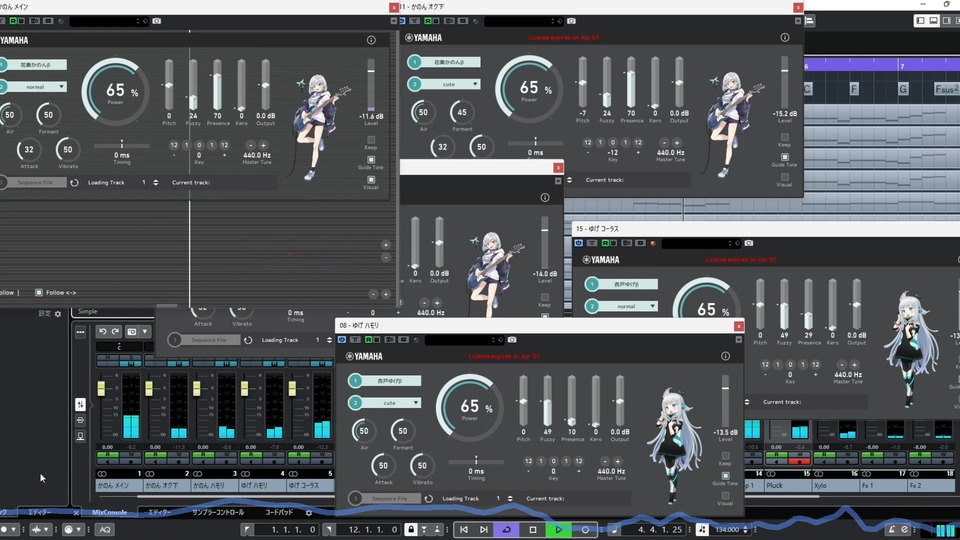The height and width of the screenshot is (540, 960).
Task: Open info icon in かのん メイン plugin
Action: tap(371, 40)
